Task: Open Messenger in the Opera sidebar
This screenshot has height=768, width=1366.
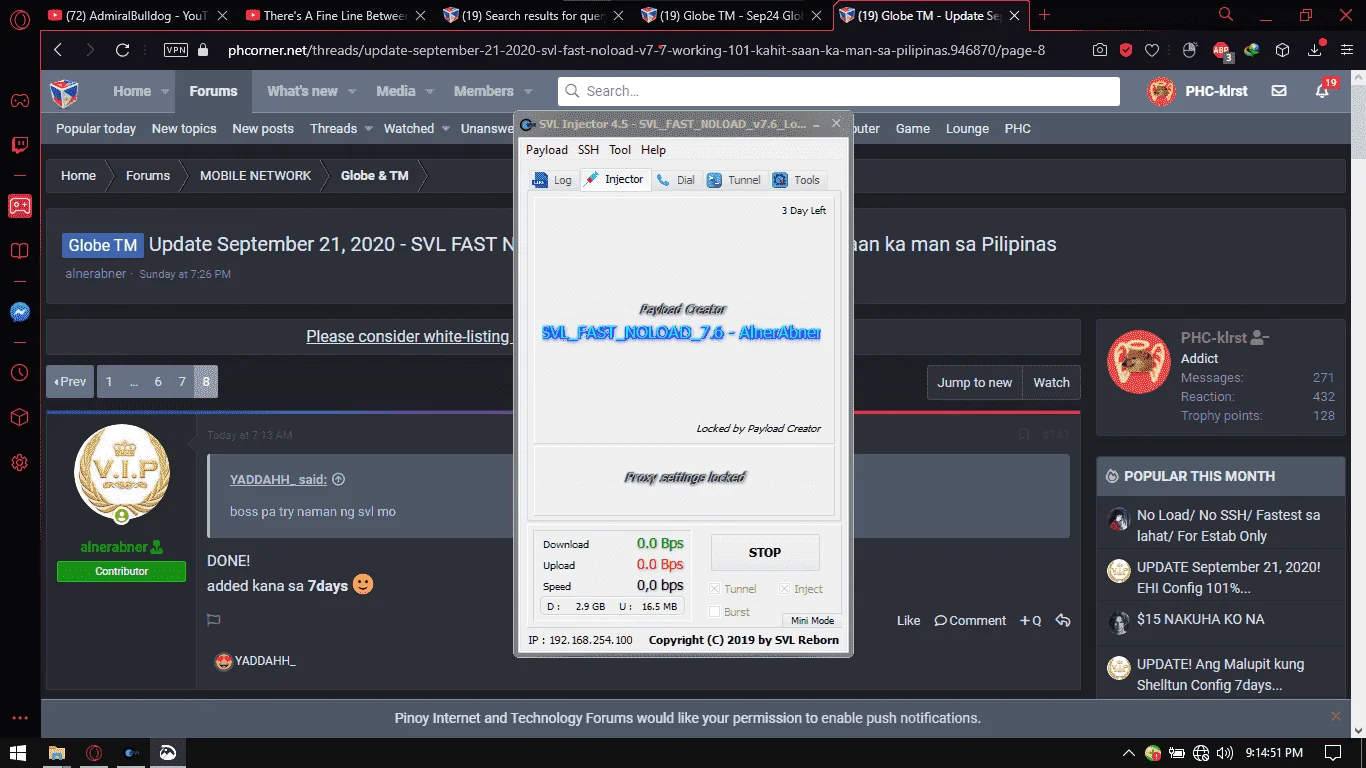Action: [19, 312]
